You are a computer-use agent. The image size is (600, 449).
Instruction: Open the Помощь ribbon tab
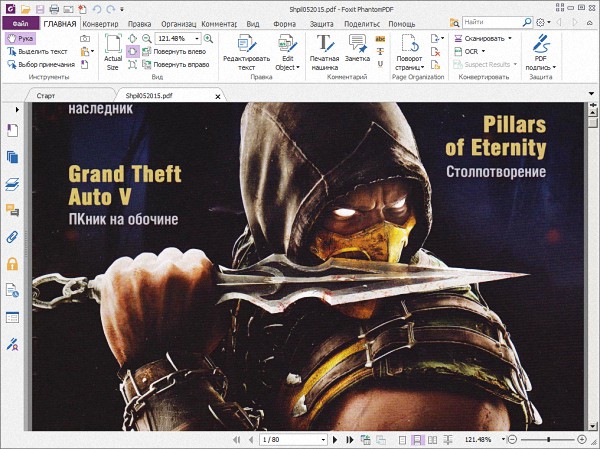(401, 24)
